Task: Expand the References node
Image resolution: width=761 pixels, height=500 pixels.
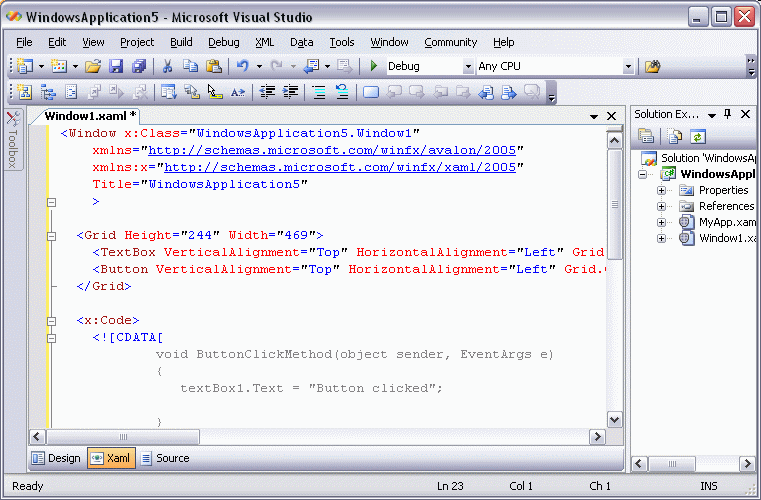Action: pos(662,206)
